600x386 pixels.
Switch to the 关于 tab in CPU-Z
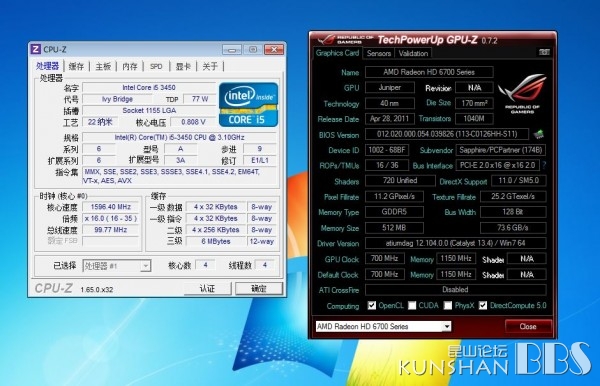(x=210, y=66)
